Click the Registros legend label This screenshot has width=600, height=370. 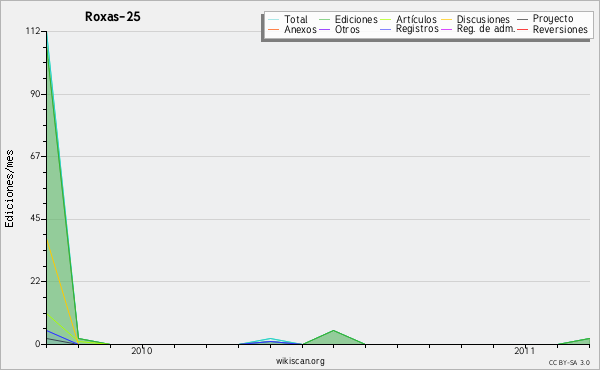click(417, 29)
